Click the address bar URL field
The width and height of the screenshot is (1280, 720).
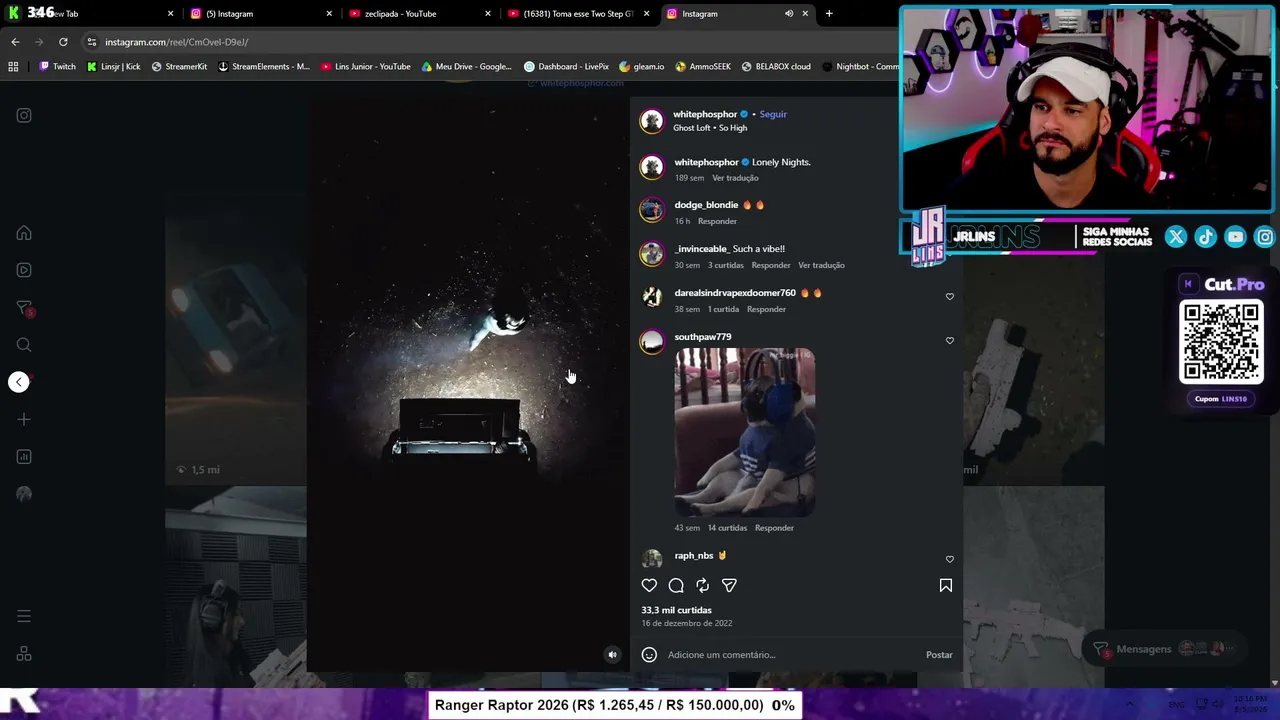(x=490, y=42)
